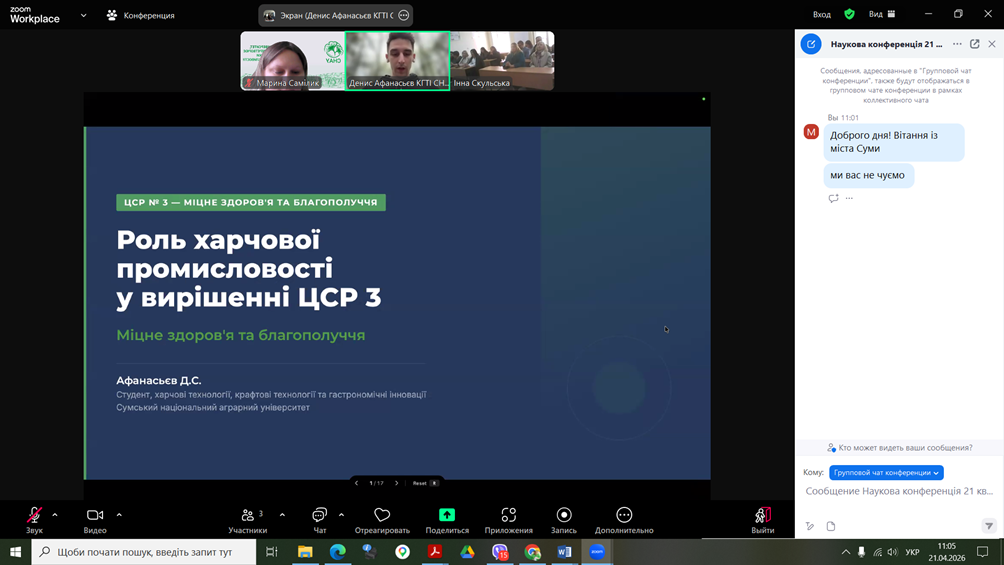Start recording with the Запись button
Image resolution: width=1004 pixels, height=565 pixels.
[564, 515]
